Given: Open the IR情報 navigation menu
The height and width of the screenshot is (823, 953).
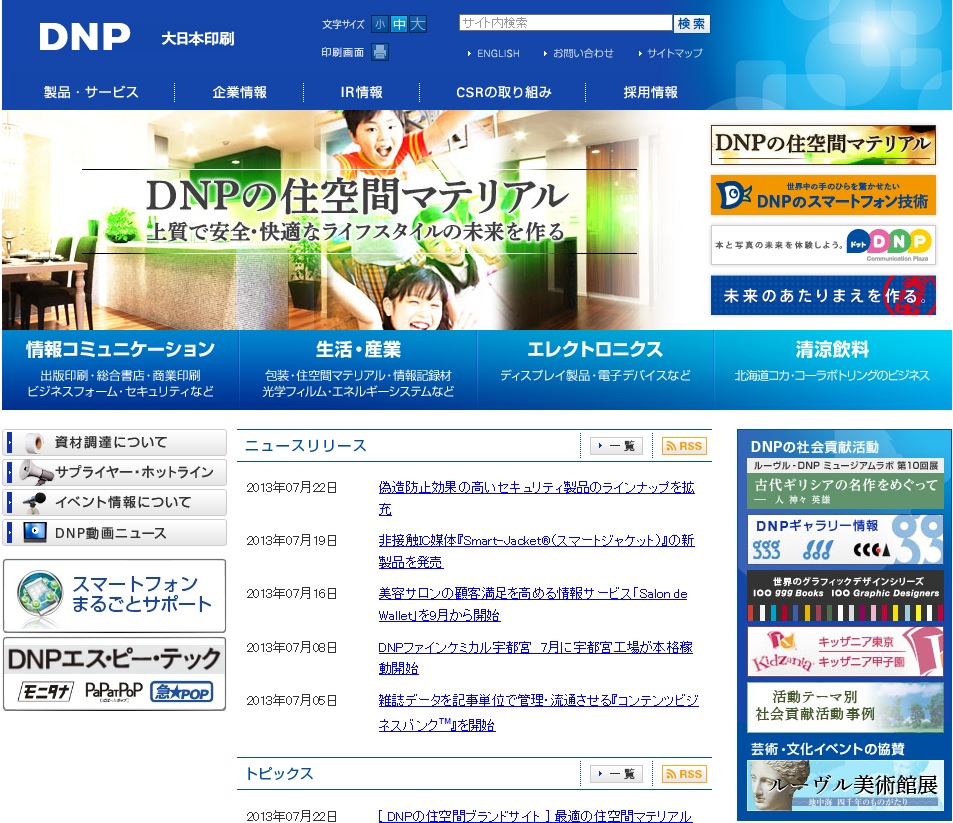Looking at the screenshot, I should tap(361, 92).
